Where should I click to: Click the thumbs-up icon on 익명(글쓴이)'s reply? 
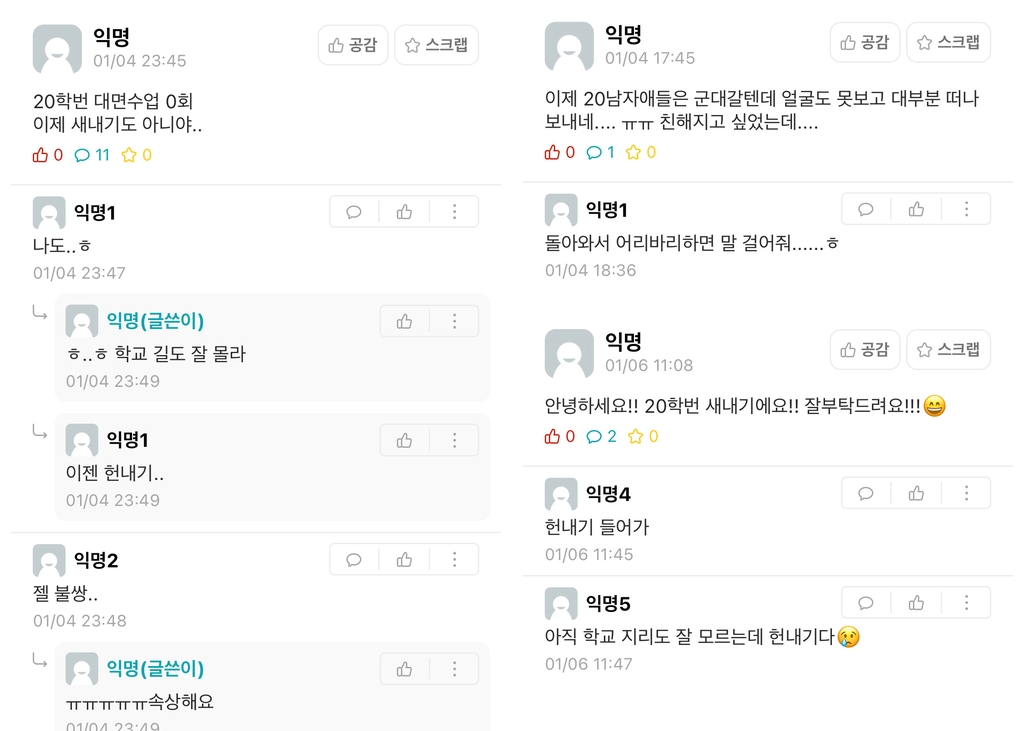tap(405, 320)
